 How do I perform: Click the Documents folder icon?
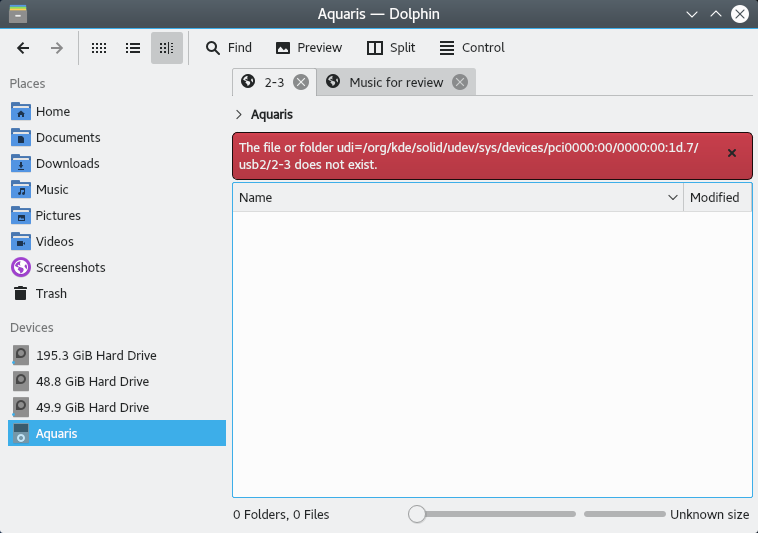pyautogui.click(x=21, y=138)
